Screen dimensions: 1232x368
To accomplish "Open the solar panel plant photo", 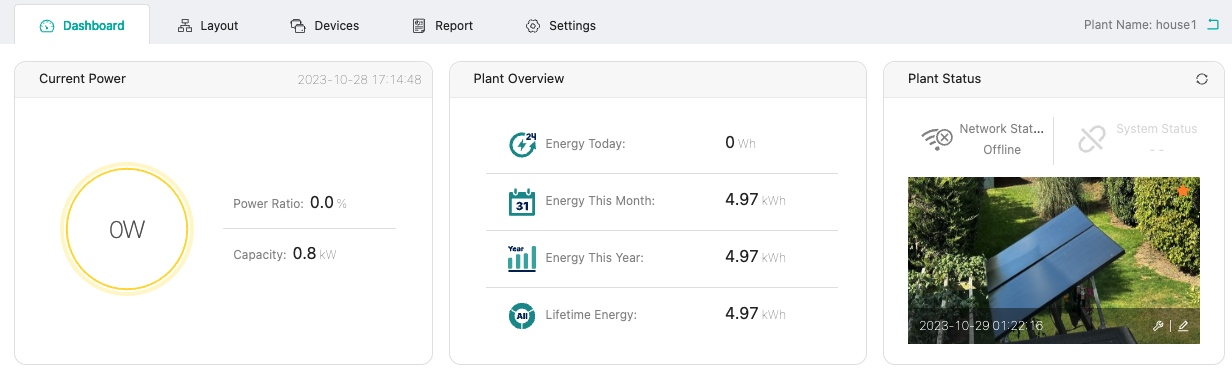I will pos(1053,260).
